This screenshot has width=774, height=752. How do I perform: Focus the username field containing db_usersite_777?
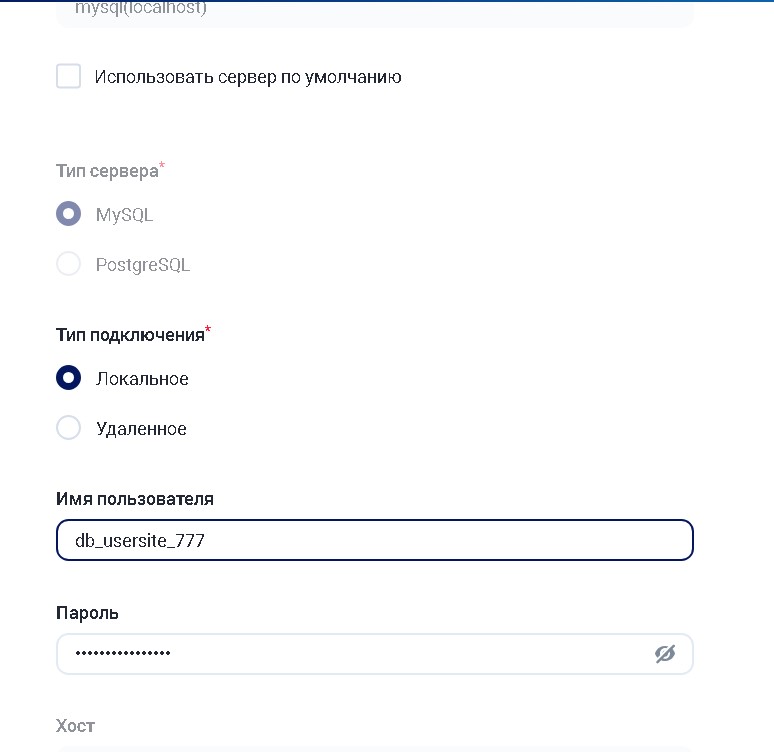click(x=374, y=540)
